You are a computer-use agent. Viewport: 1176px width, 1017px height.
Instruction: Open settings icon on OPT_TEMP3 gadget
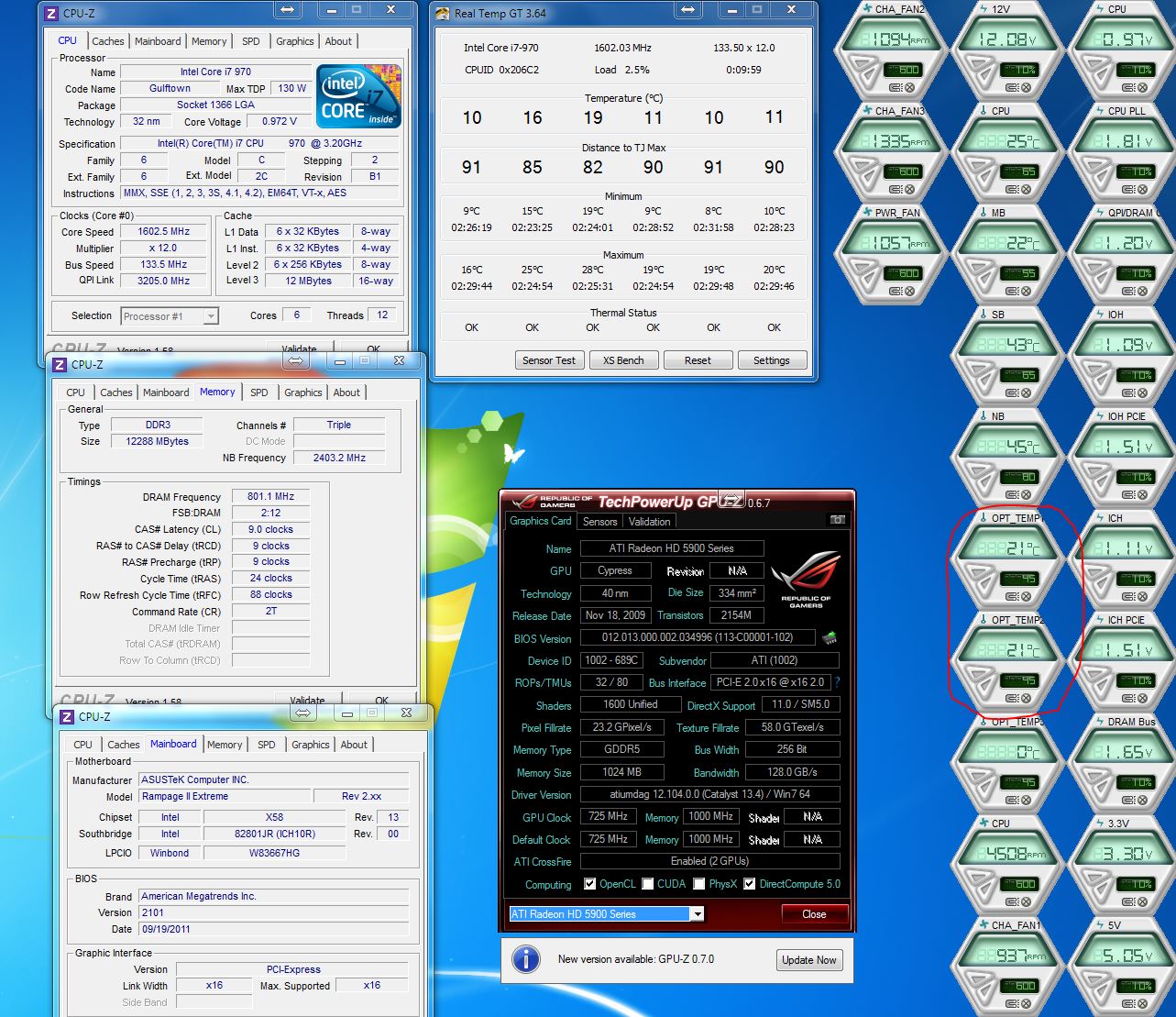pos(1011,800)
